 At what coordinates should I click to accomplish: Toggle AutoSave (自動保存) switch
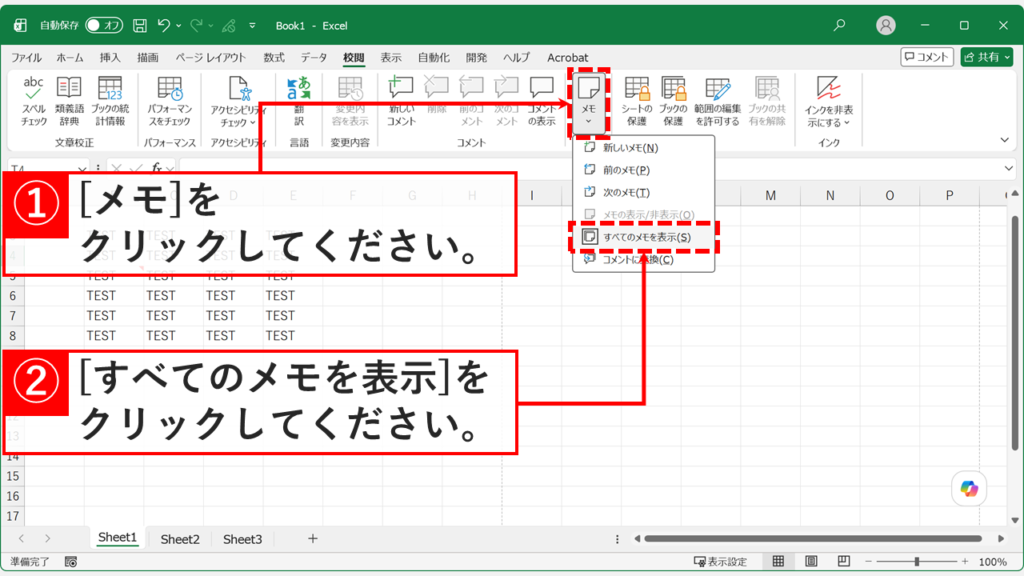(104, 25)
